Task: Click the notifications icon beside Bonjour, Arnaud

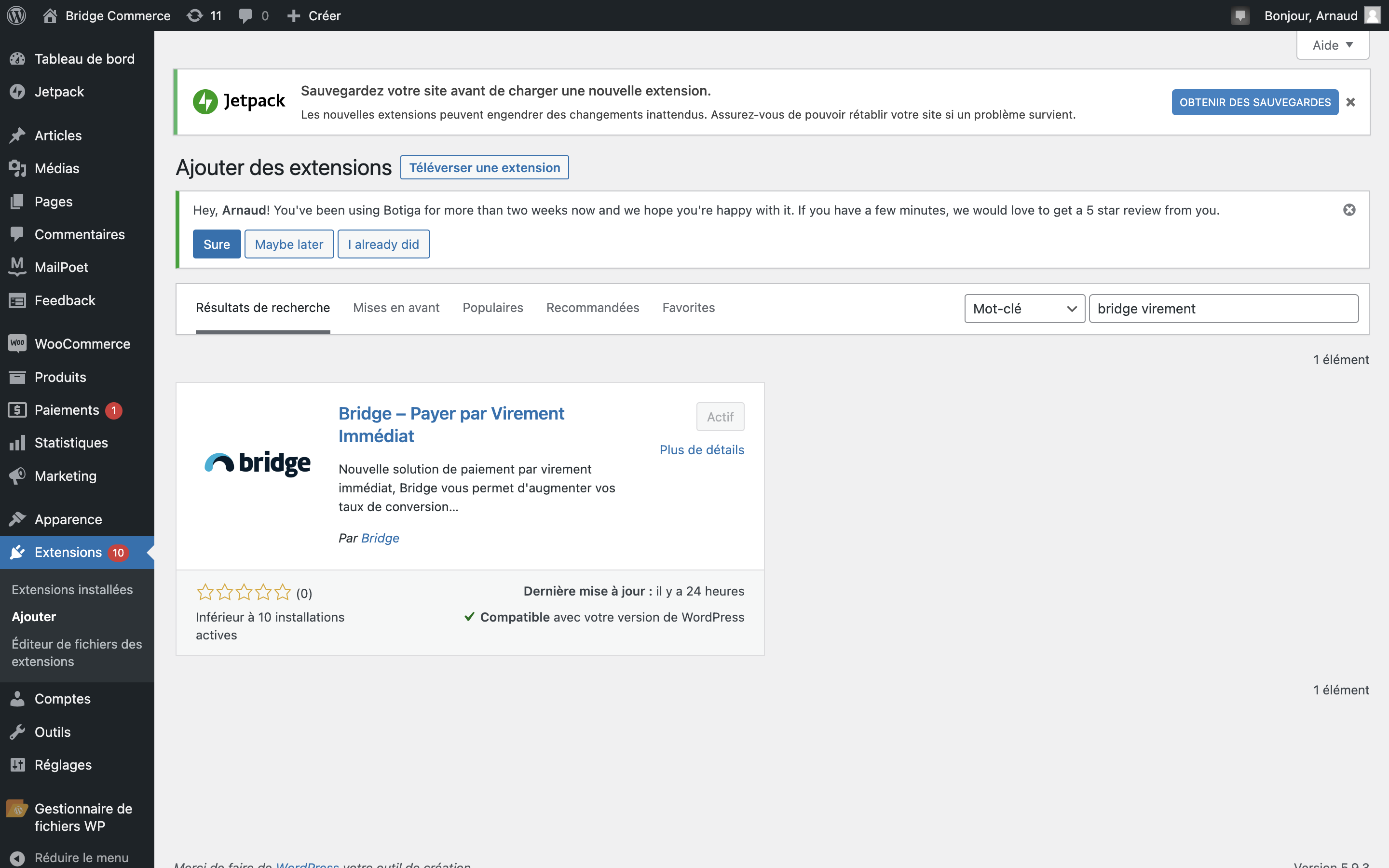Action: 1240,15
